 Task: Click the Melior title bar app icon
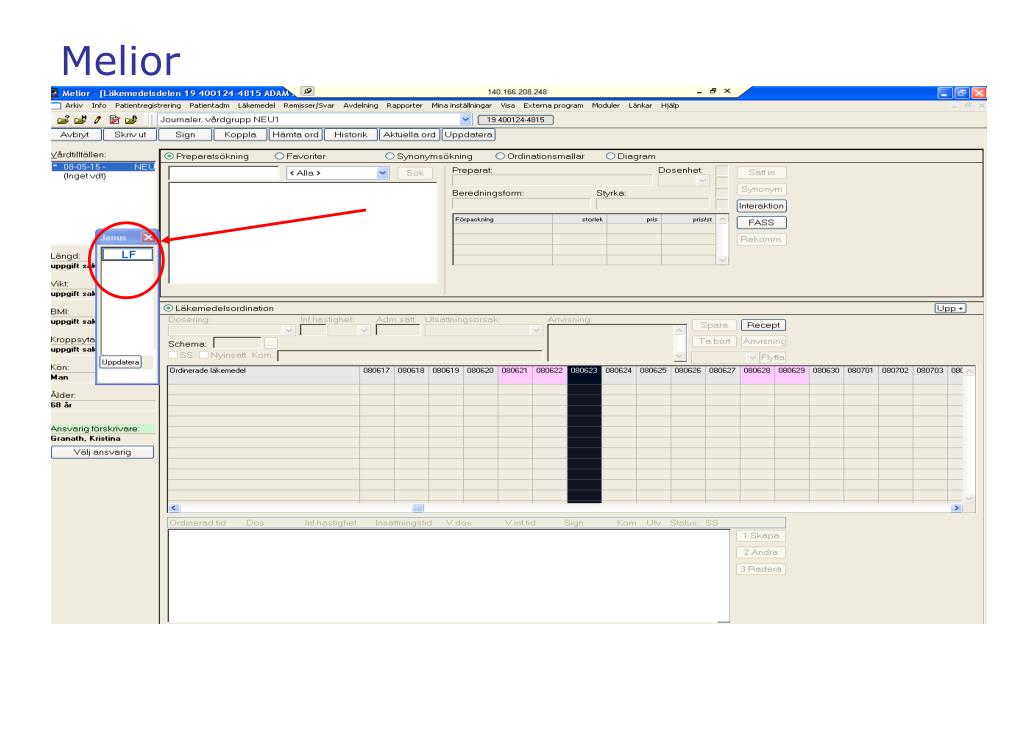55,93
